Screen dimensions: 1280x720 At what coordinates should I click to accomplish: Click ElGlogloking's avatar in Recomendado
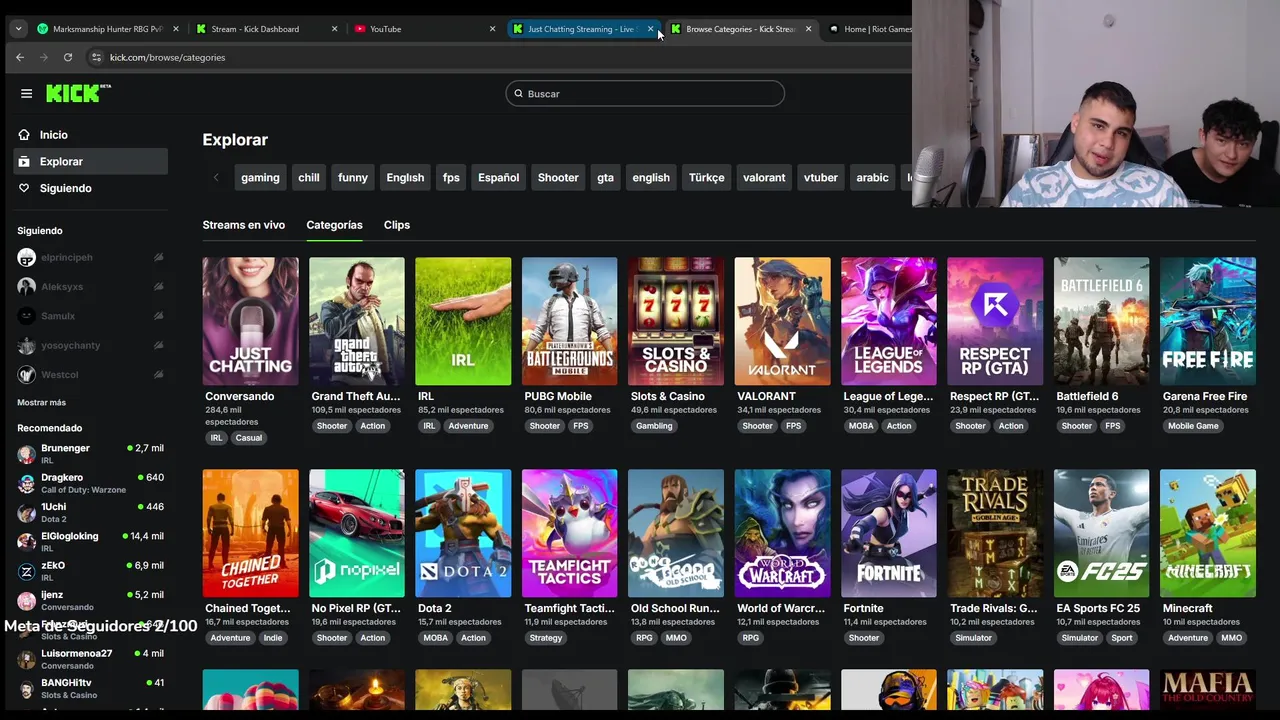(26, 542)
